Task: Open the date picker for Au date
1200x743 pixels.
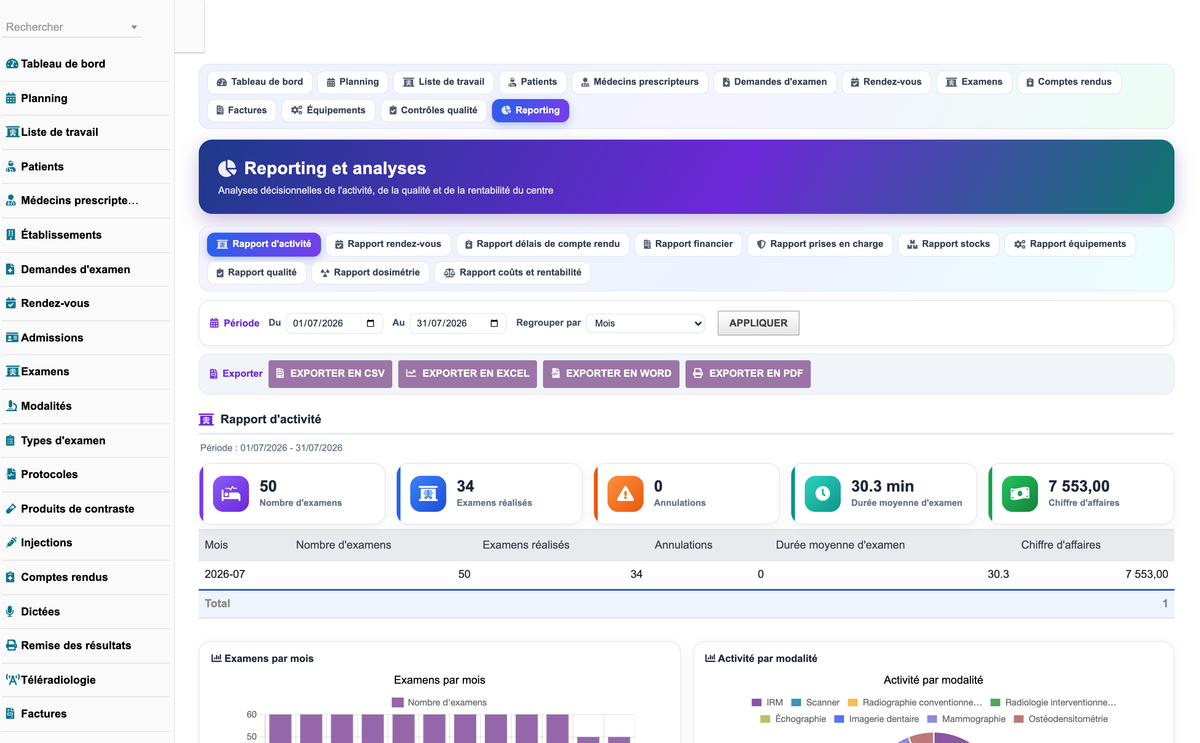Action: tap(495, 323)
